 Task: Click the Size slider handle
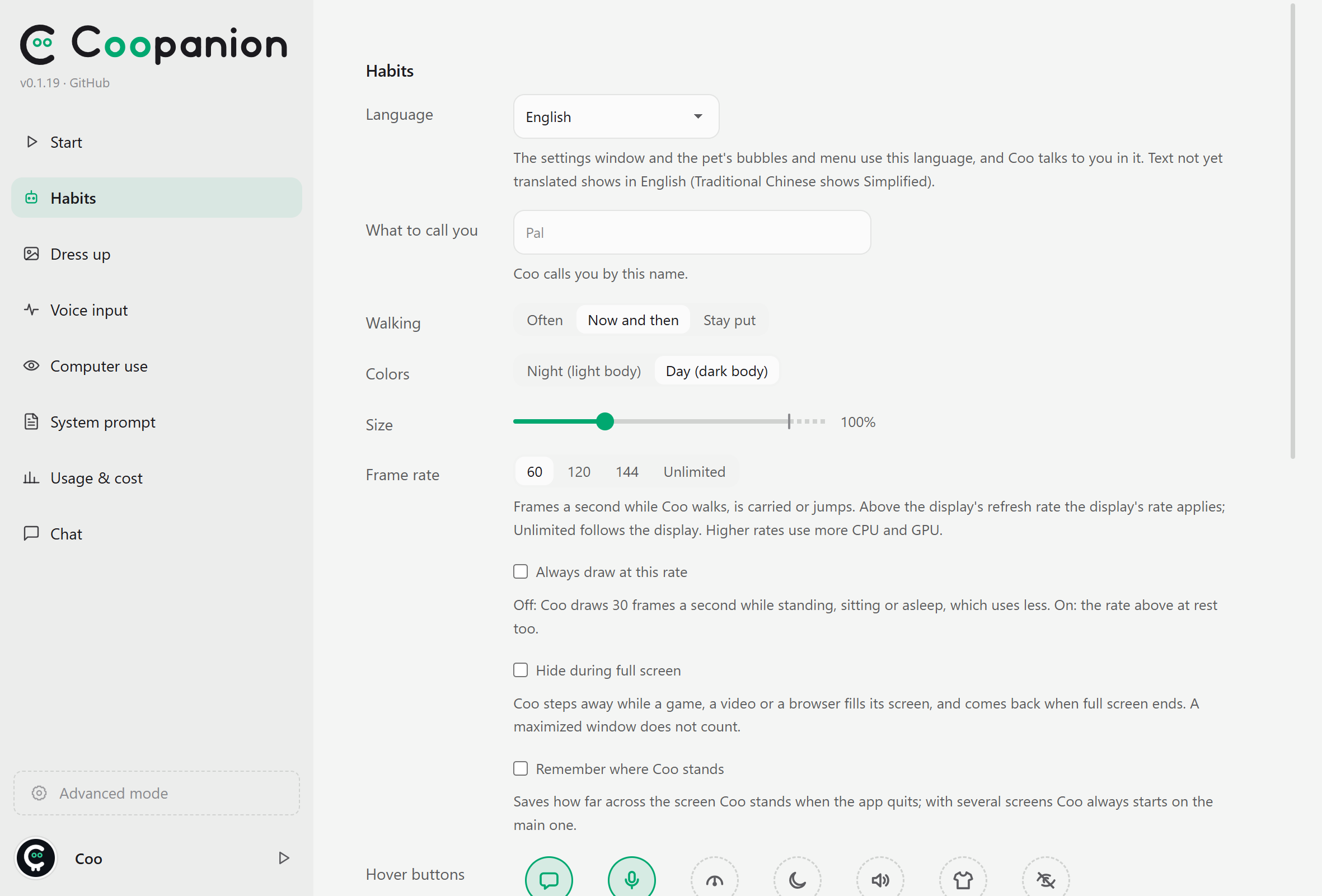(604, 421)
